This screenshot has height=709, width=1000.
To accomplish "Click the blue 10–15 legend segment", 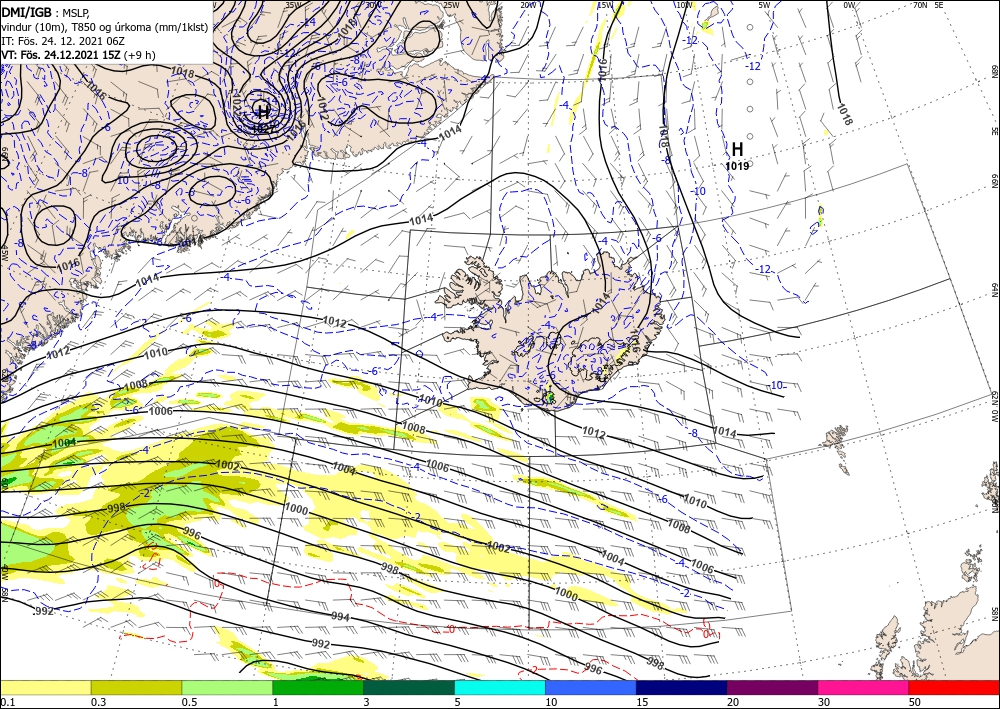I will [x=591, y=687].
